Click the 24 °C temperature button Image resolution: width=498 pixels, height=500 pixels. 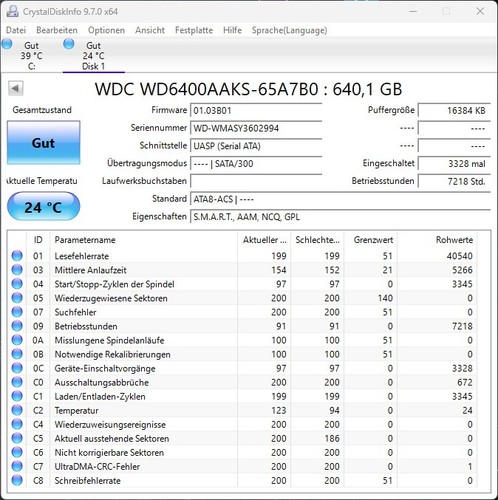(43, 207)
